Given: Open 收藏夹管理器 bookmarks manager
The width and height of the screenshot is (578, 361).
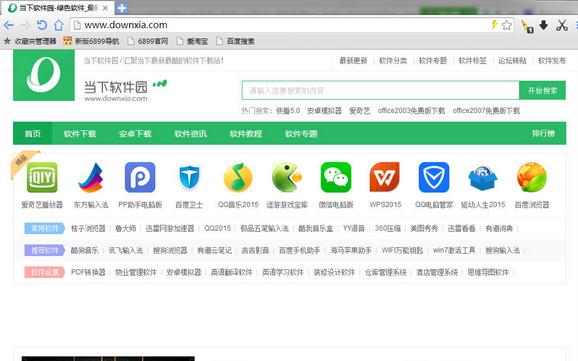Looking at the screenshot, I should pyautogui.click(x=30, y=41).
